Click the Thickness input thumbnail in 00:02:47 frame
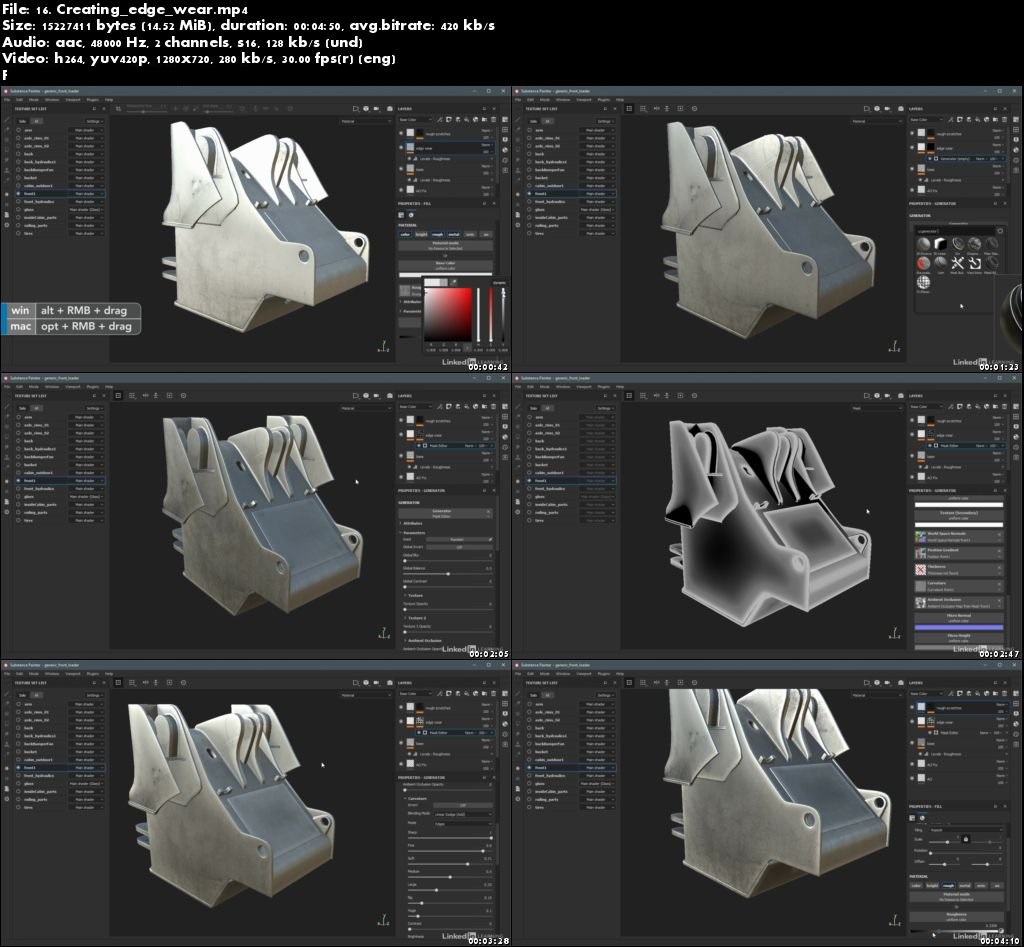Screen dimensions: 1024x947 pos(920,570)
